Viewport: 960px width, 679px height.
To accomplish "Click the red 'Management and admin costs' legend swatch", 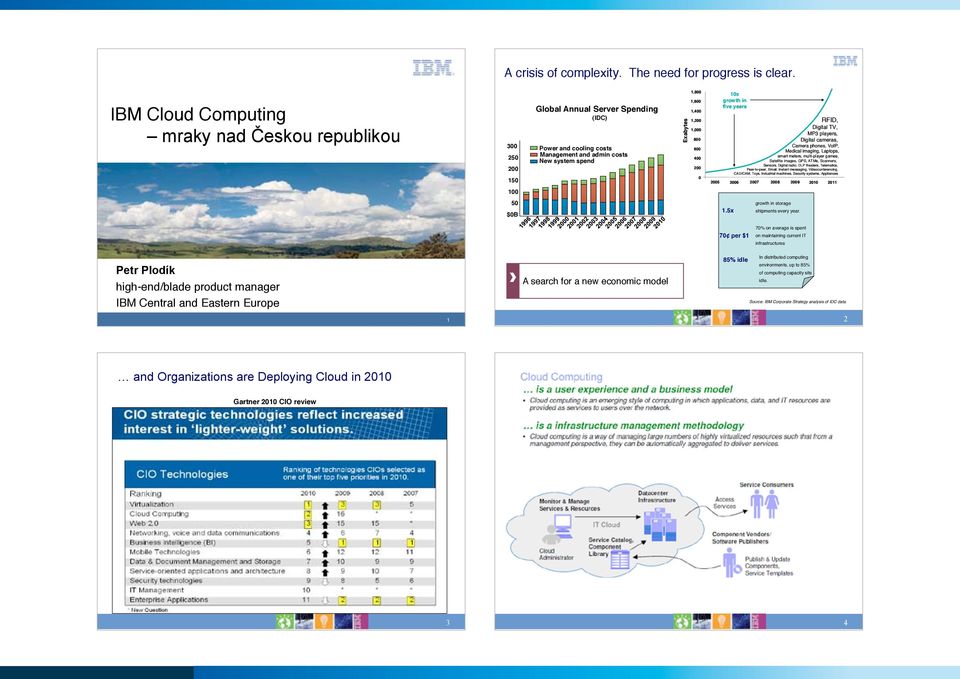I will [534, 155].
